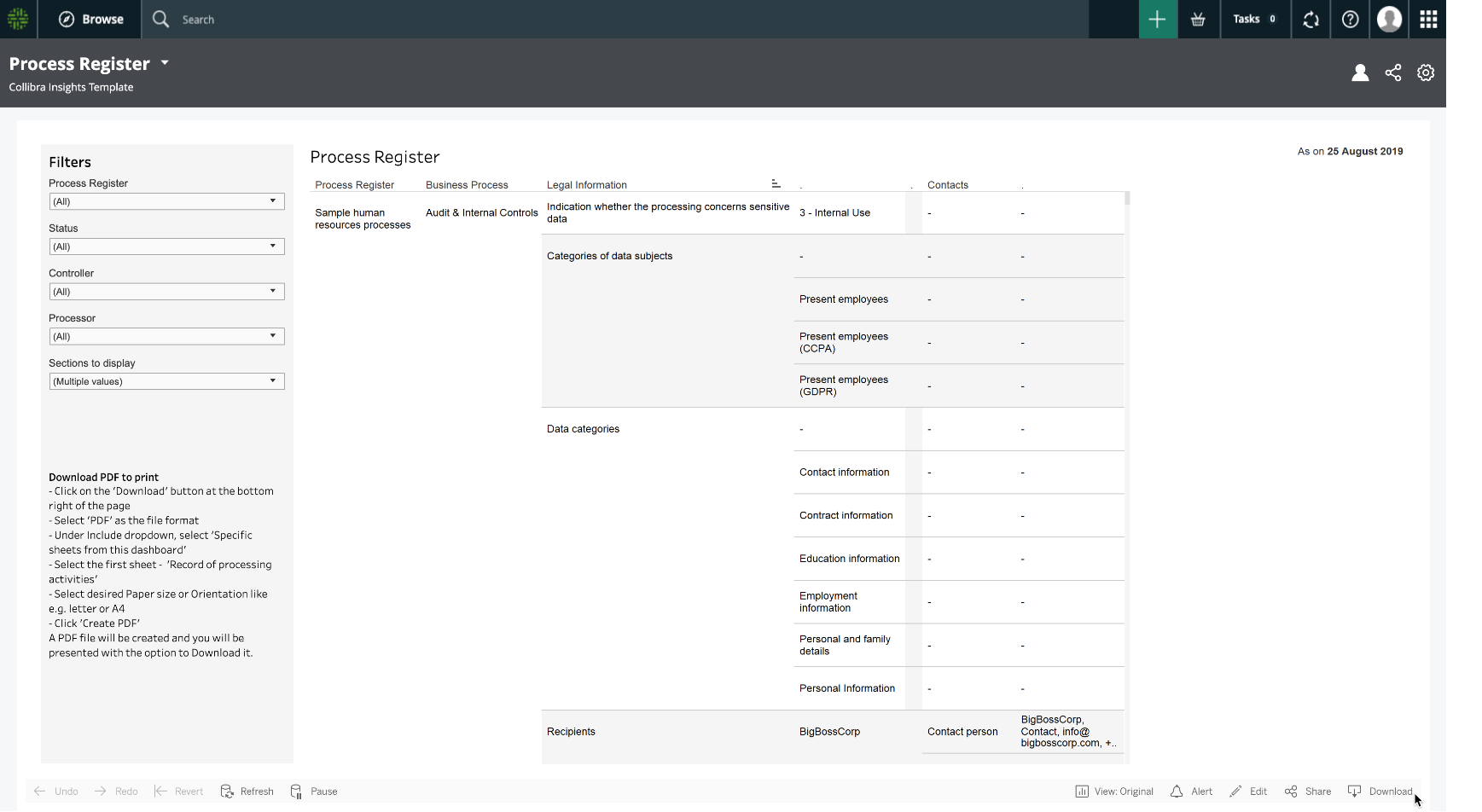1482x812 pixels.
Task: Open the settings gear in page header
Action: click(x=1426, y=72)
